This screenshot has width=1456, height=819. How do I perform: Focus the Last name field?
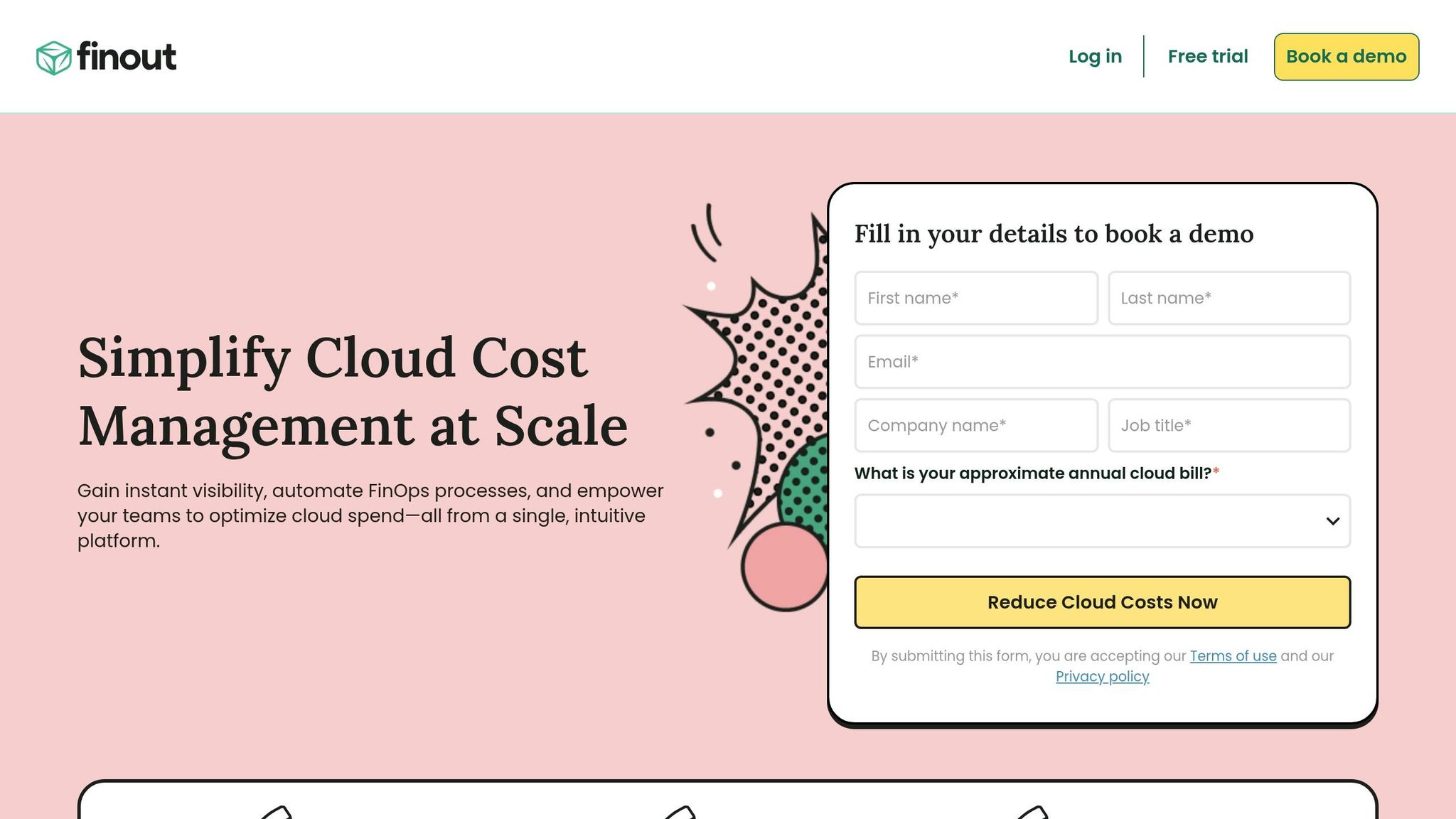[1229, 298]
